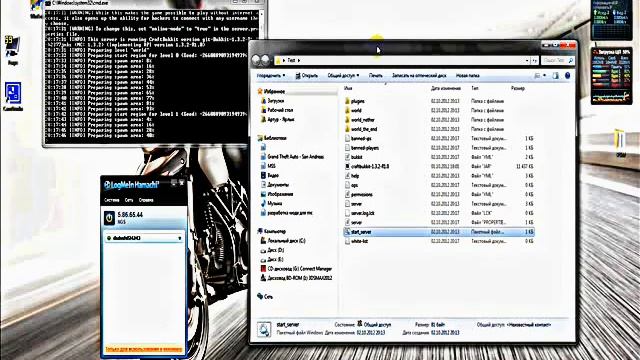The image size is (640, 360).
Task: Open the CPU load desktop gadget
Action: click(x=611, y=76)
